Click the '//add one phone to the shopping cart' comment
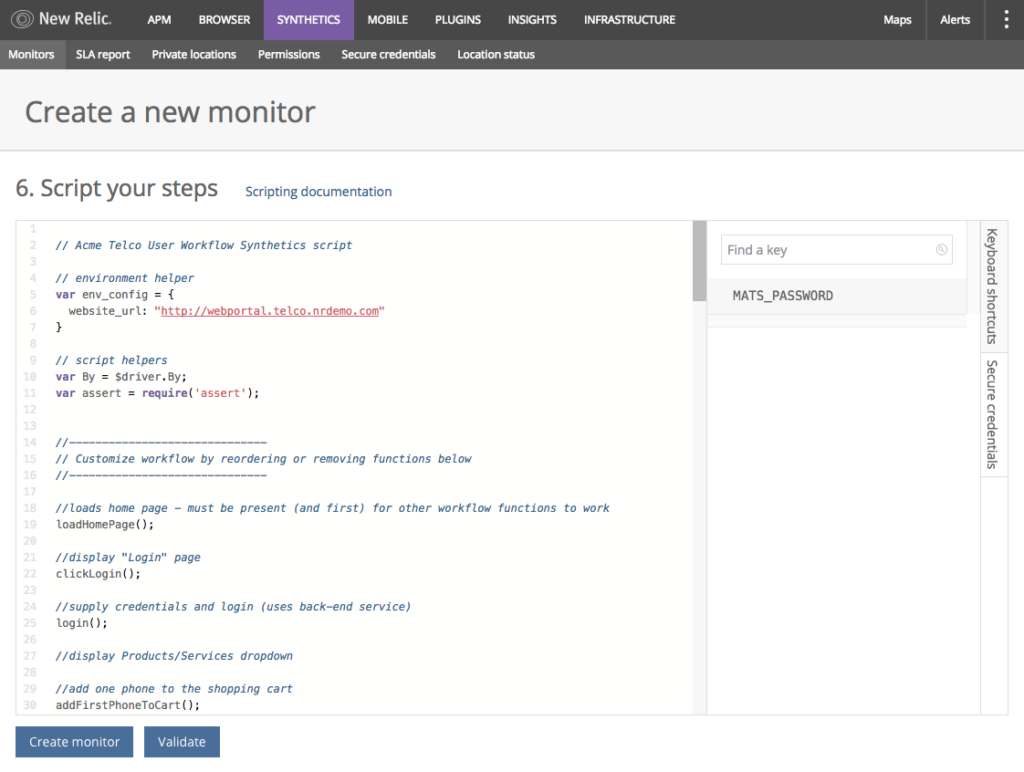This screenshot has height=772, width=1024. (x=174, y=689)
